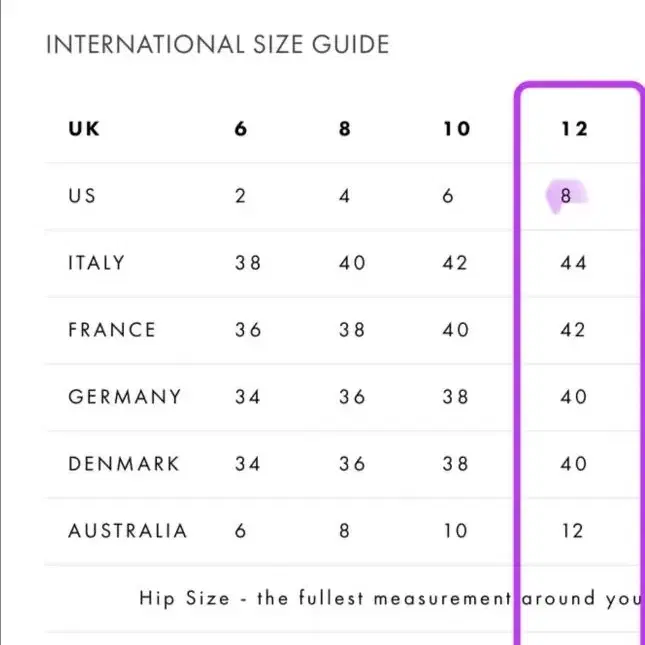Click the ITALY row label
The width and height of the screenshot is (645, 645).
click(96, 263)
